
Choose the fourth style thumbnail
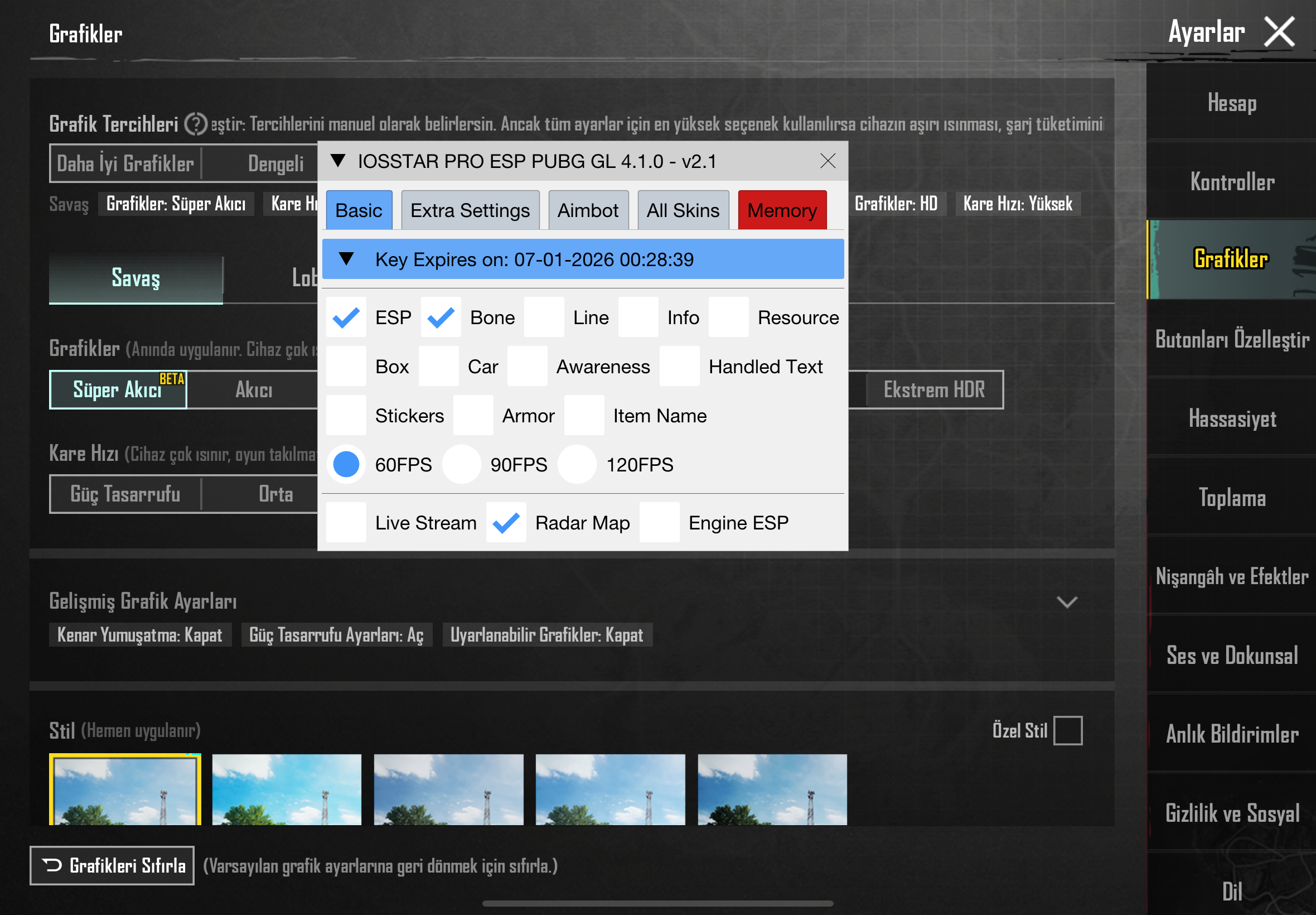tap(610, 789)
